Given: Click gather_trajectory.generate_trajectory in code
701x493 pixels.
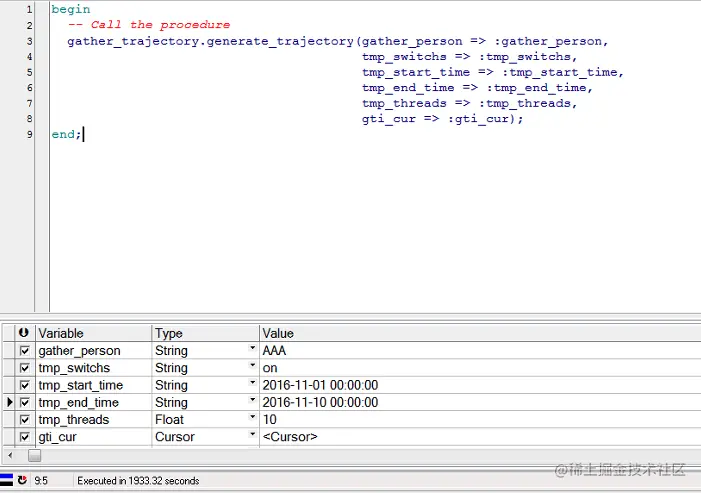Looking at the screenshot, I should [211, 41].
